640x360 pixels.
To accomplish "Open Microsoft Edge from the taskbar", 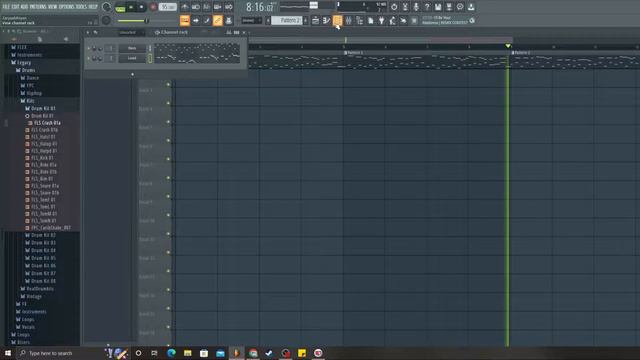I will 171,353.
